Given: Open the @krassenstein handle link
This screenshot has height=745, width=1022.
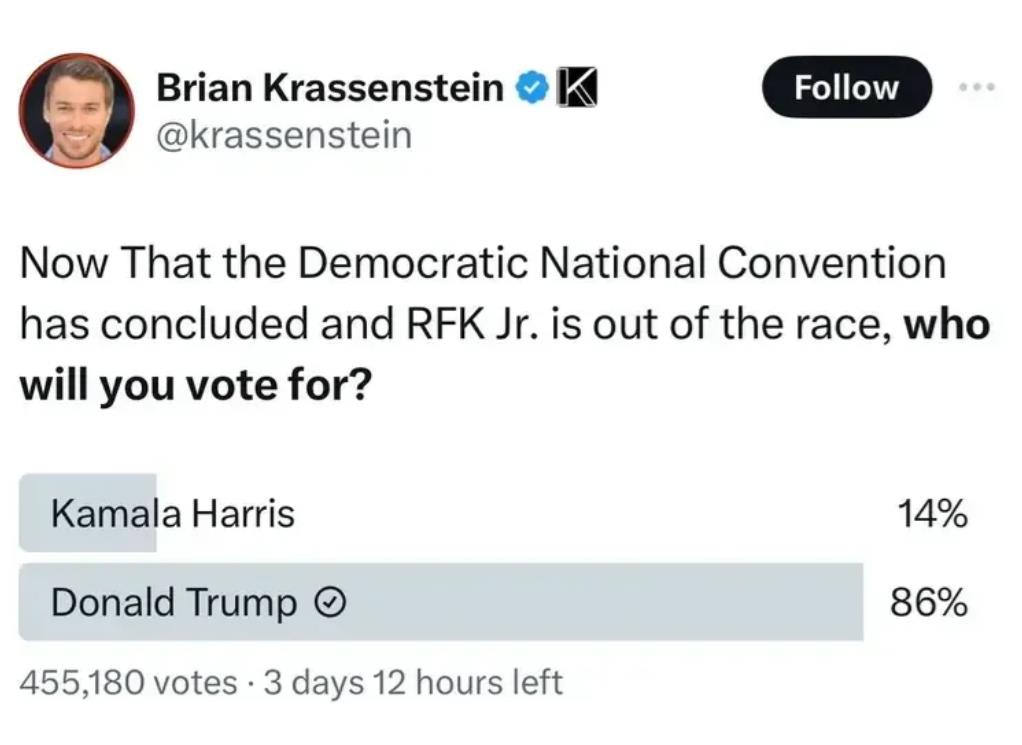Looking at the screenshot, I should 284,136.
